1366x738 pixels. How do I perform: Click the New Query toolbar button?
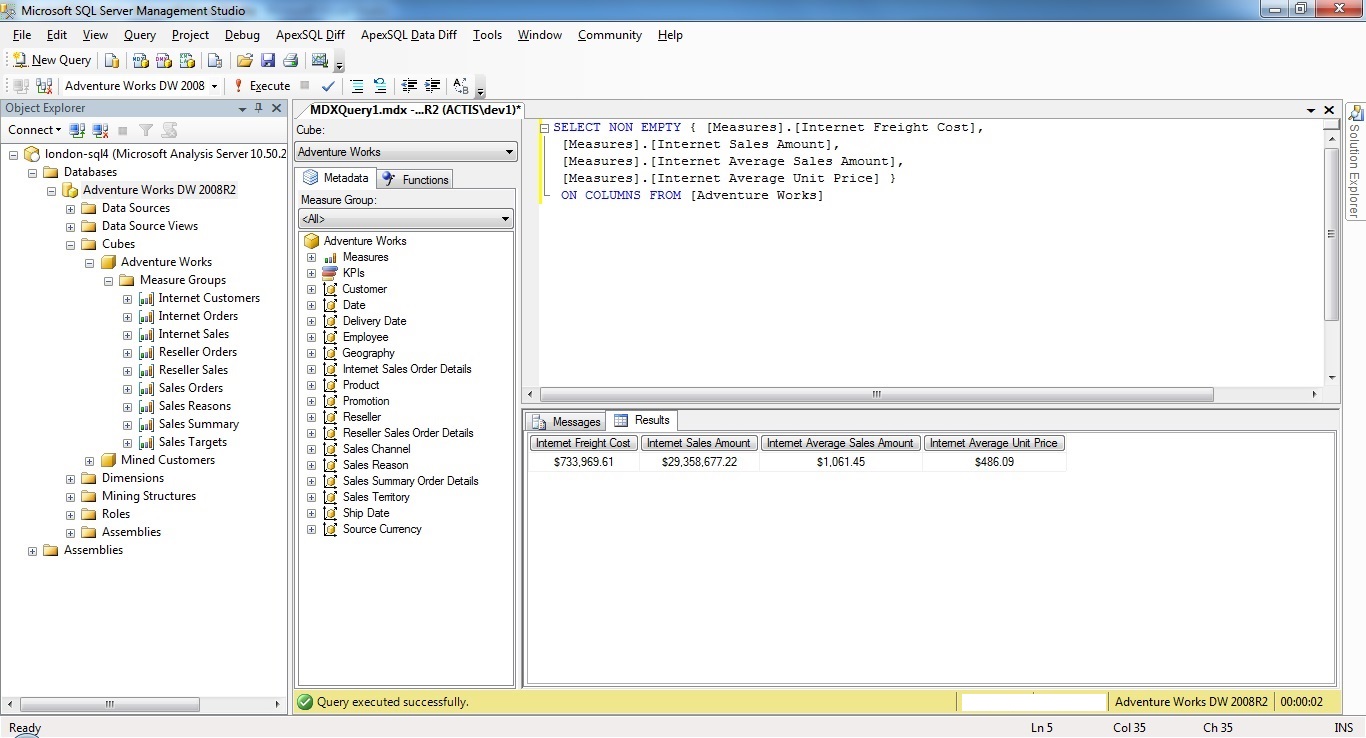(51, 60)
